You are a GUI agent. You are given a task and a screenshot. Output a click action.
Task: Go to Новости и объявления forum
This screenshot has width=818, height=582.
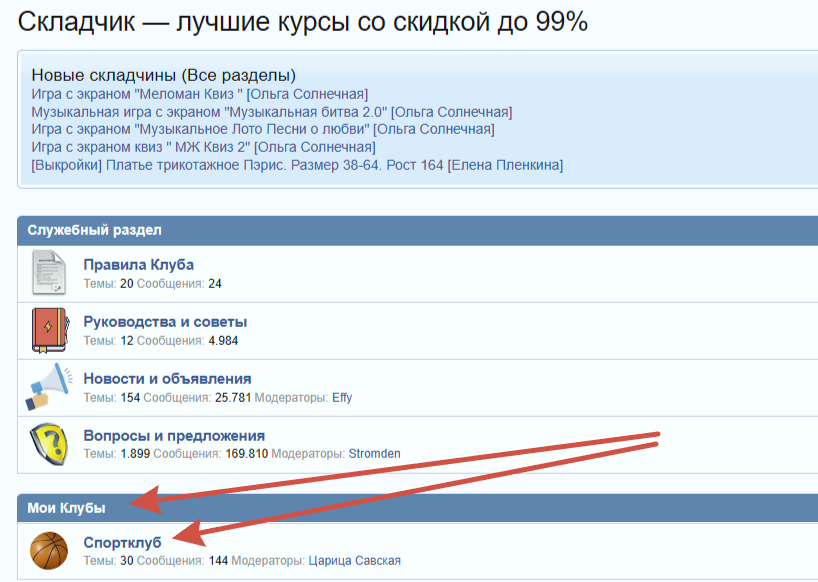(x=167, y=379)
